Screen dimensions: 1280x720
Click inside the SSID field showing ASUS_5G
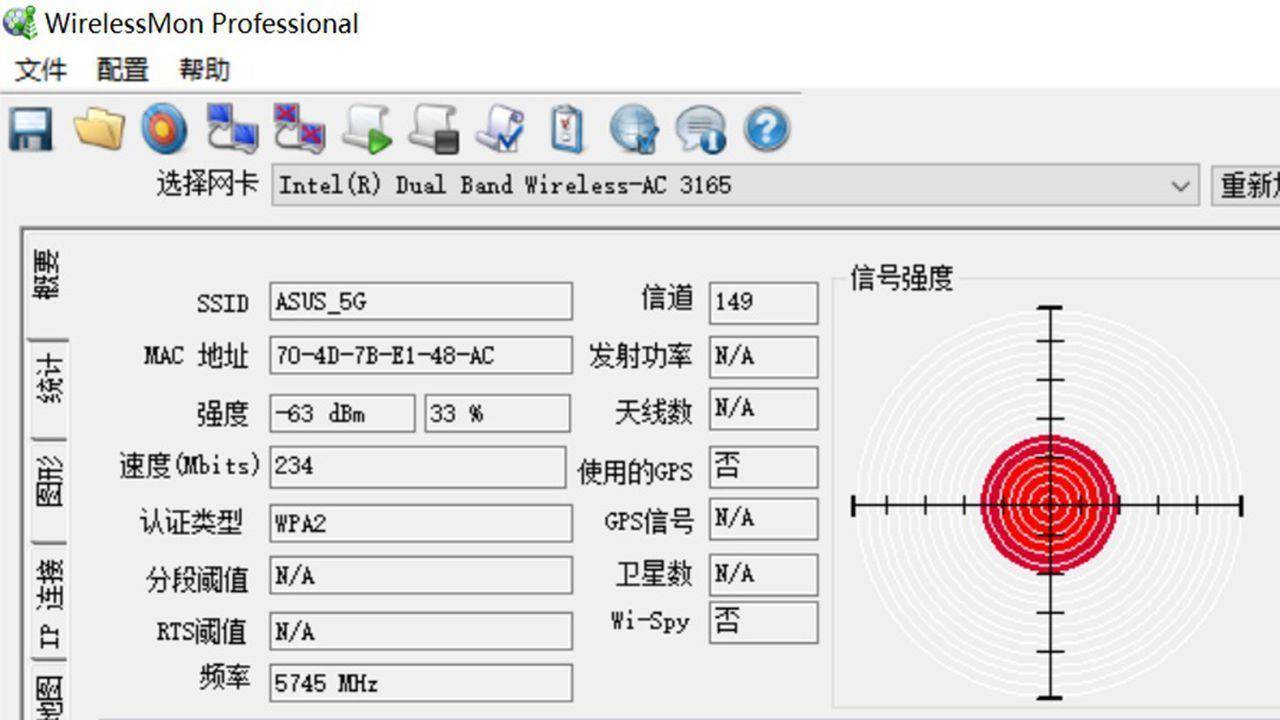420,301
